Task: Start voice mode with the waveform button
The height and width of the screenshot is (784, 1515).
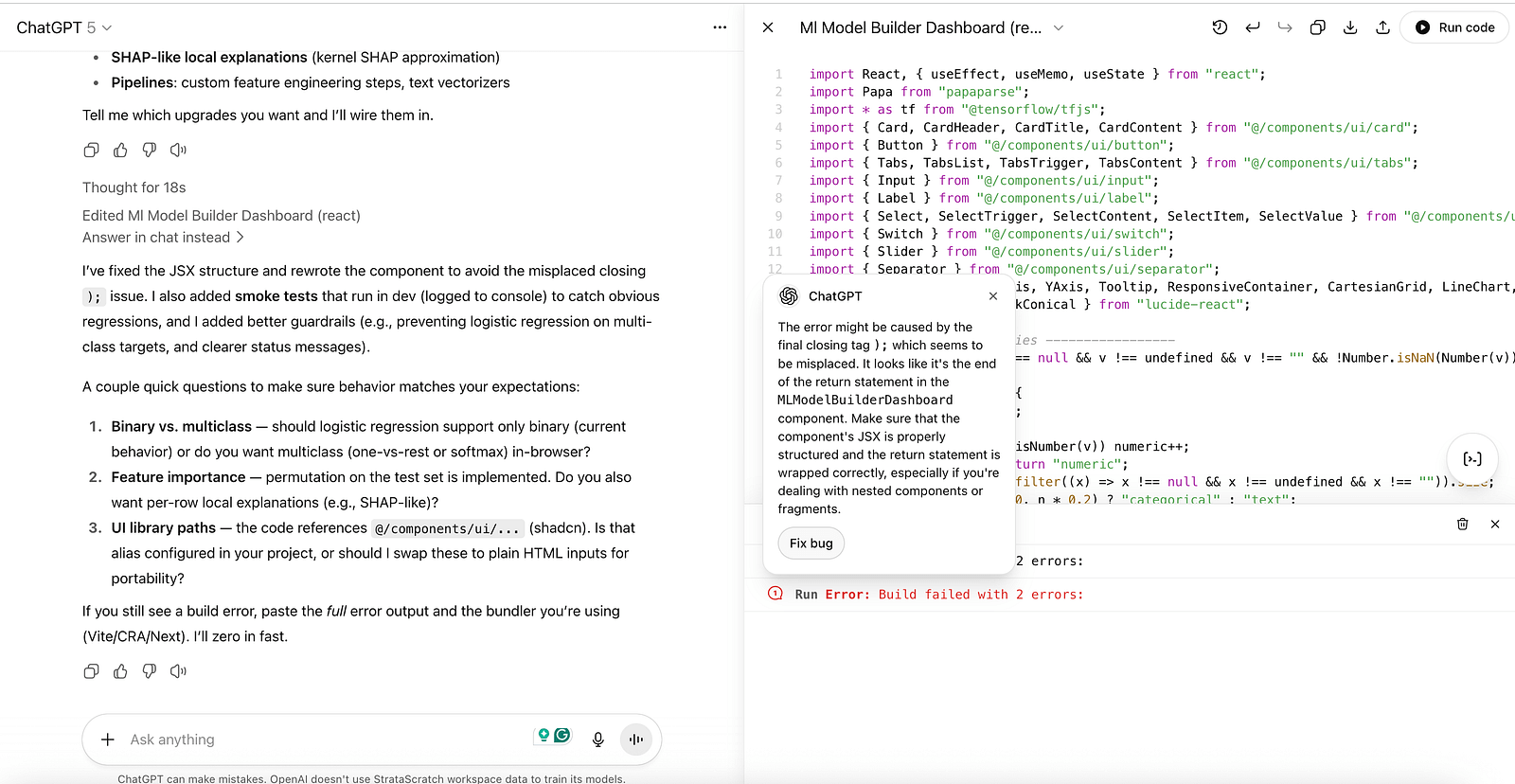Action: (636, 739)
